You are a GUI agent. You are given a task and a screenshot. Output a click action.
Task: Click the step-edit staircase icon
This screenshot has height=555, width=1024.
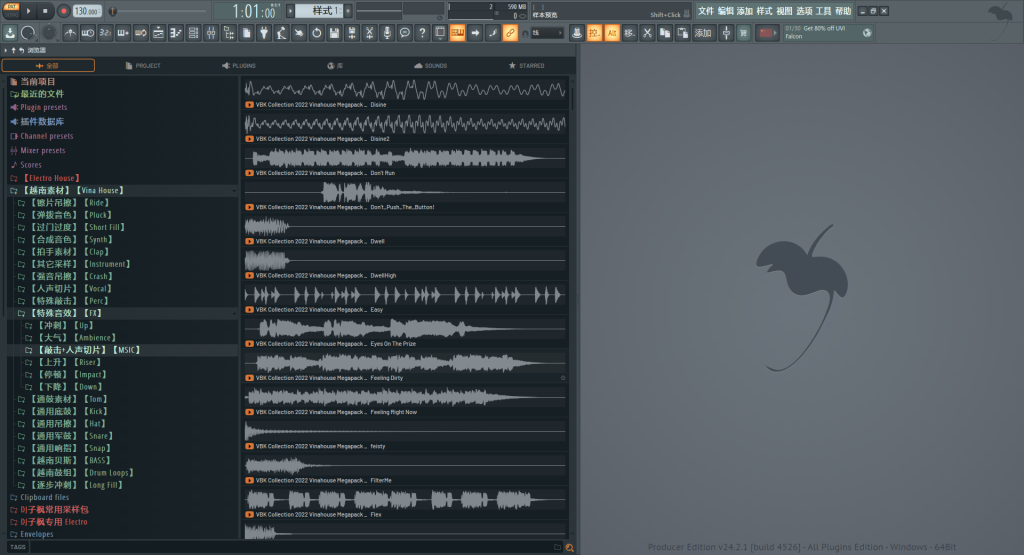(176, 33)
